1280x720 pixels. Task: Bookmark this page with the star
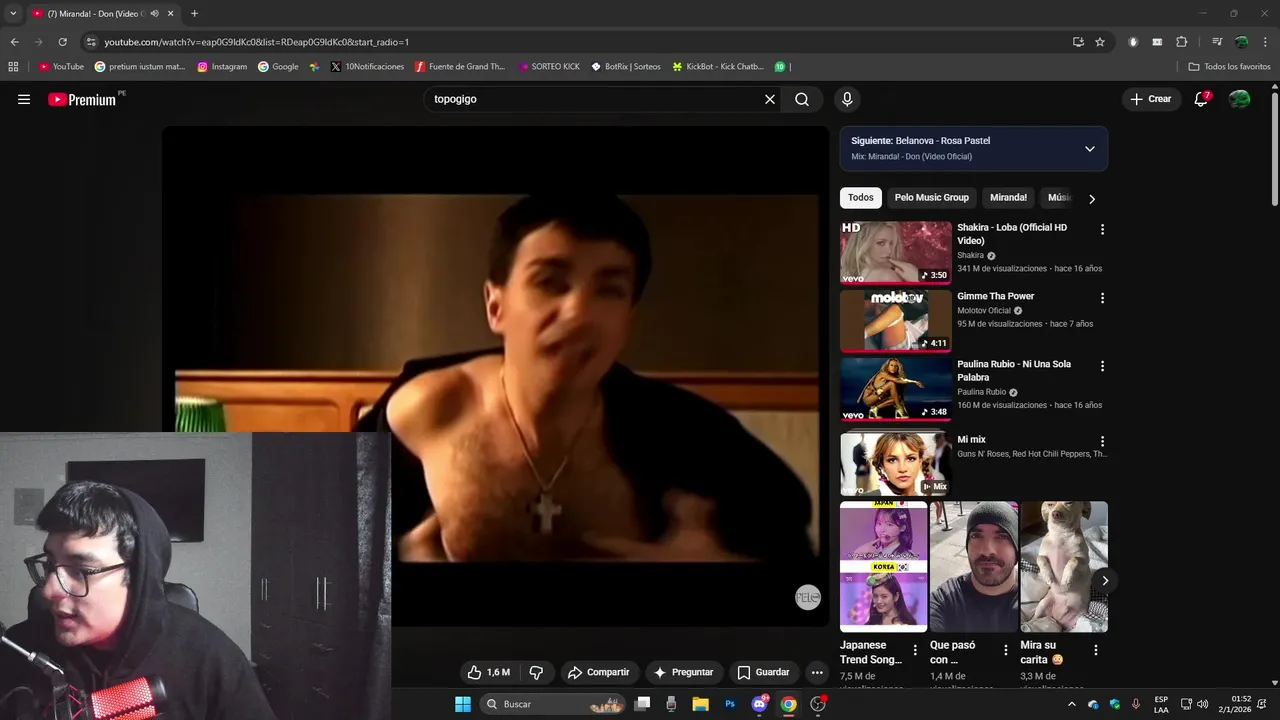(x=1100, y=42)
